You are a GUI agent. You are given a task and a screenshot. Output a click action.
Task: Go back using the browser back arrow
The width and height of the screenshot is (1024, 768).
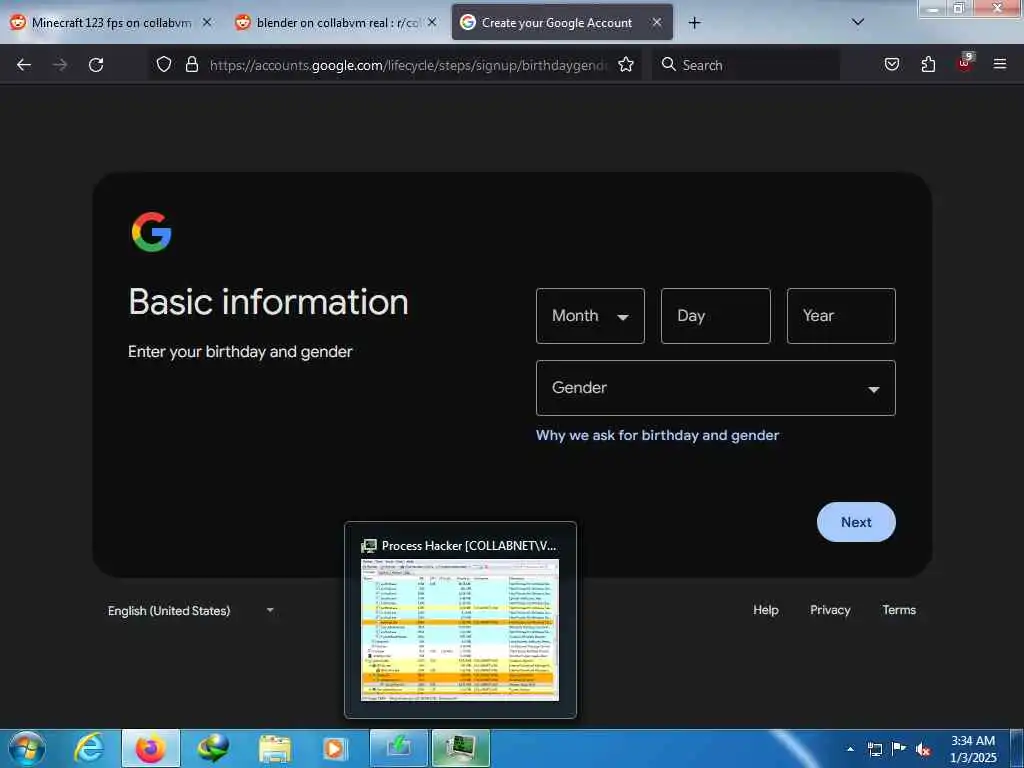[x=24, y=65]
